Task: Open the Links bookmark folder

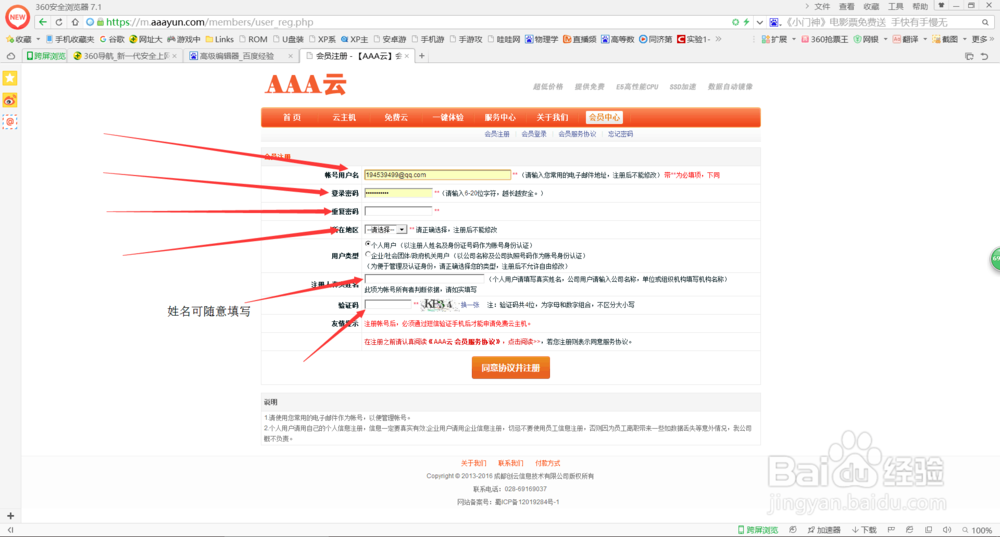Action: (219, 39)
